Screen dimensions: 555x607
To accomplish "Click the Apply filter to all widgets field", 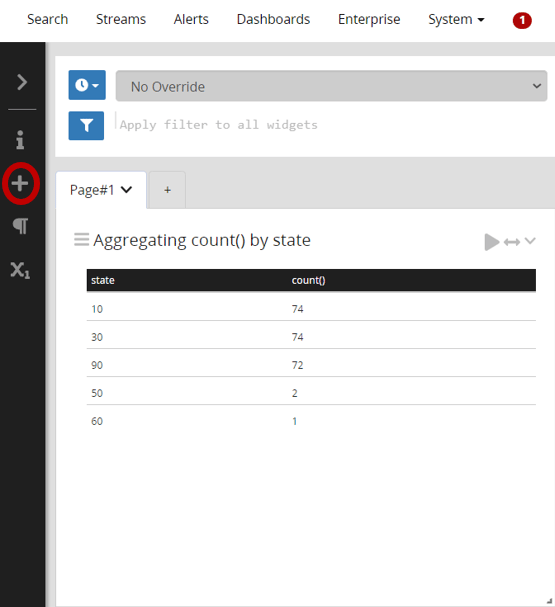I will coord(333,125).
